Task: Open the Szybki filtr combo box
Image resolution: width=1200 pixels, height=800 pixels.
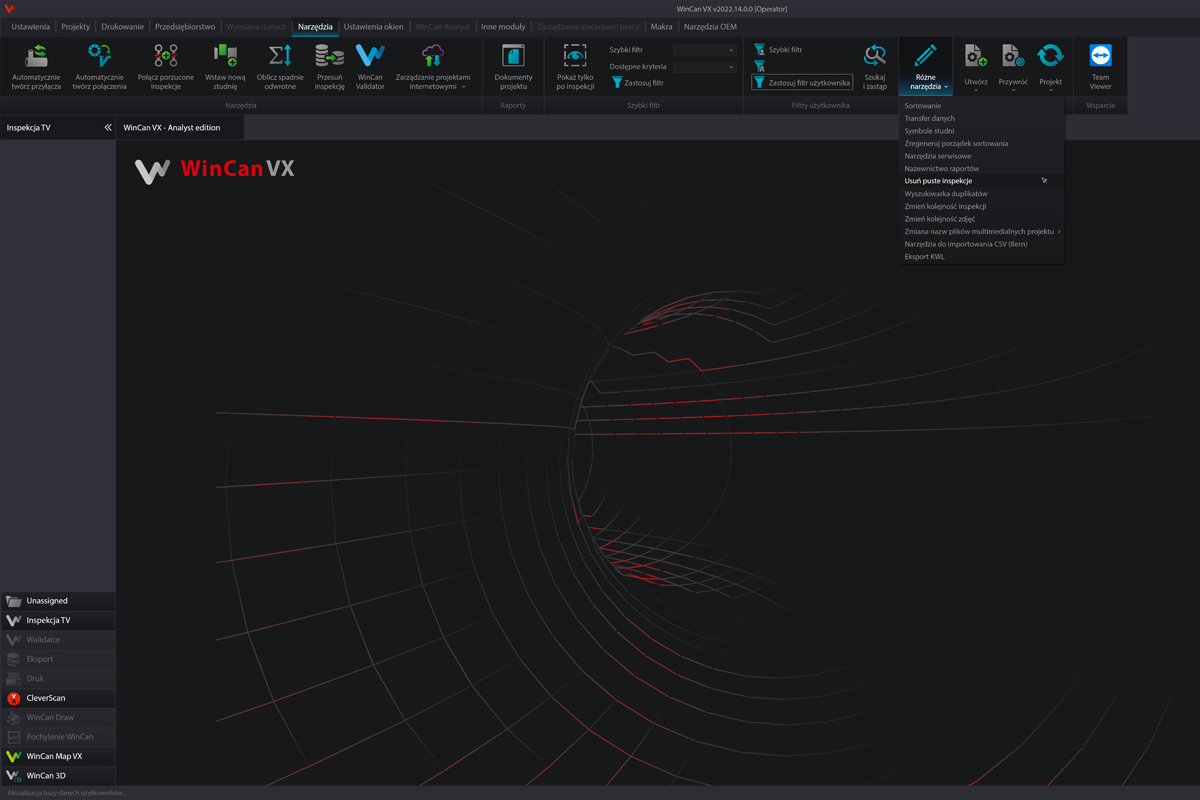Action: (x=705, y=50)
